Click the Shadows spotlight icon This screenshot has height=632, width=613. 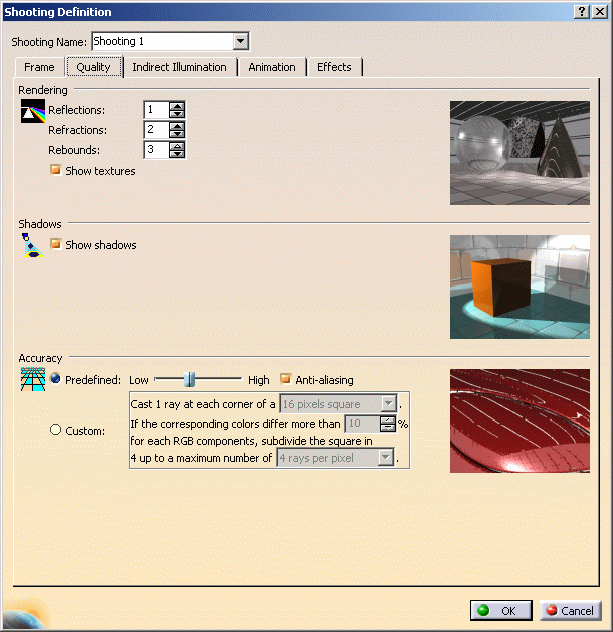pos(33,246)
